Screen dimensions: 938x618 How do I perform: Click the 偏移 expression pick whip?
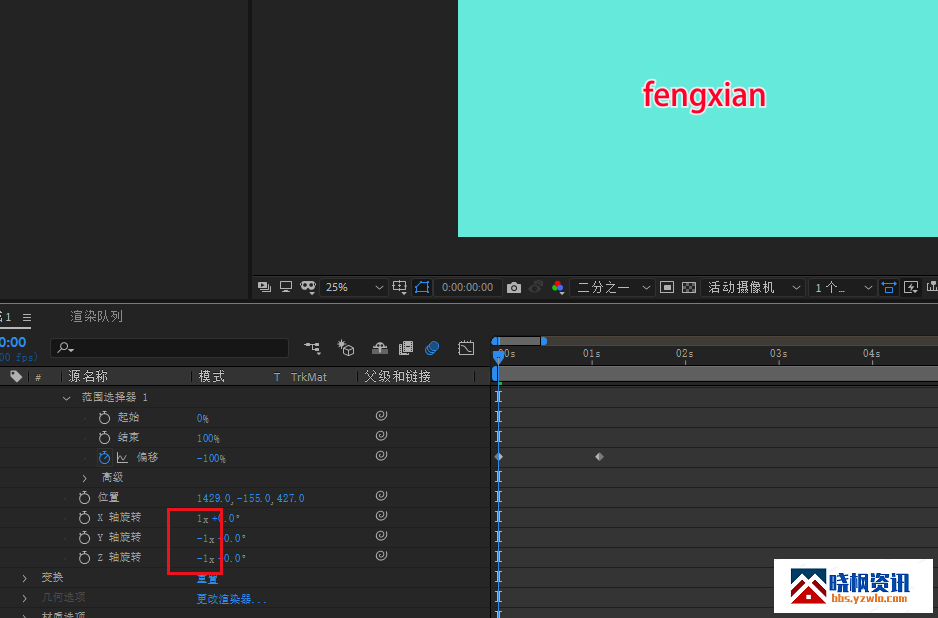point(381,456)
